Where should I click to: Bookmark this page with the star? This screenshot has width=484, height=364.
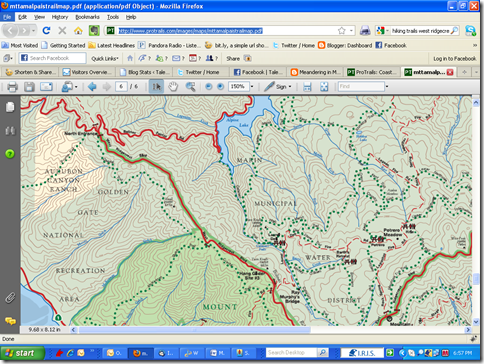342,31
